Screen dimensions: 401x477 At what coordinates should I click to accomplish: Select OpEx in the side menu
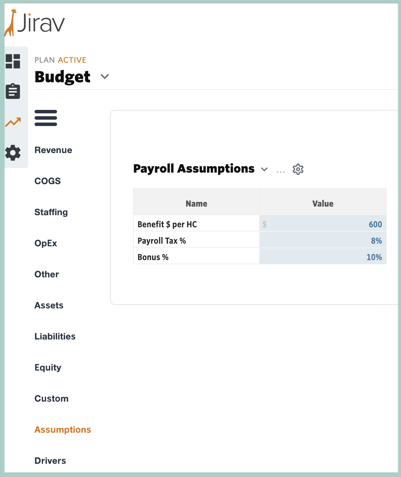point(46,243)
